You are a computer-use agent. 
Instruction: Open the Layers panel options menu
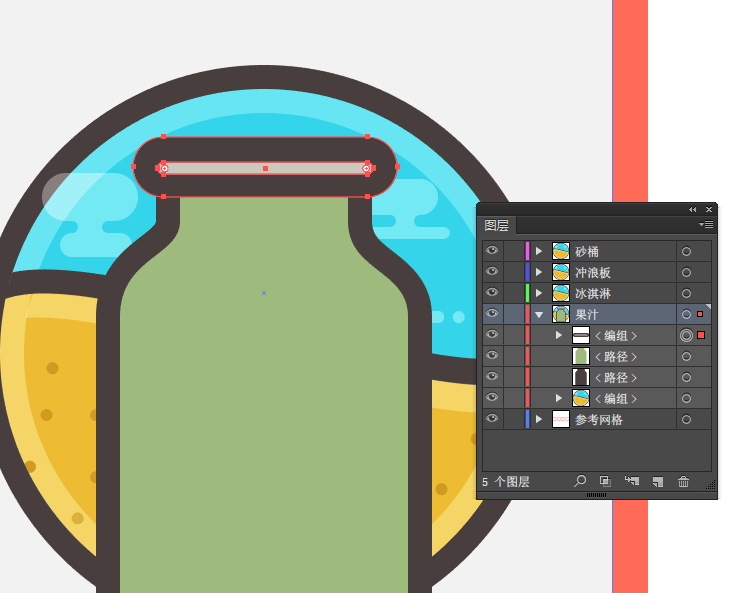(x=706, y=225)
